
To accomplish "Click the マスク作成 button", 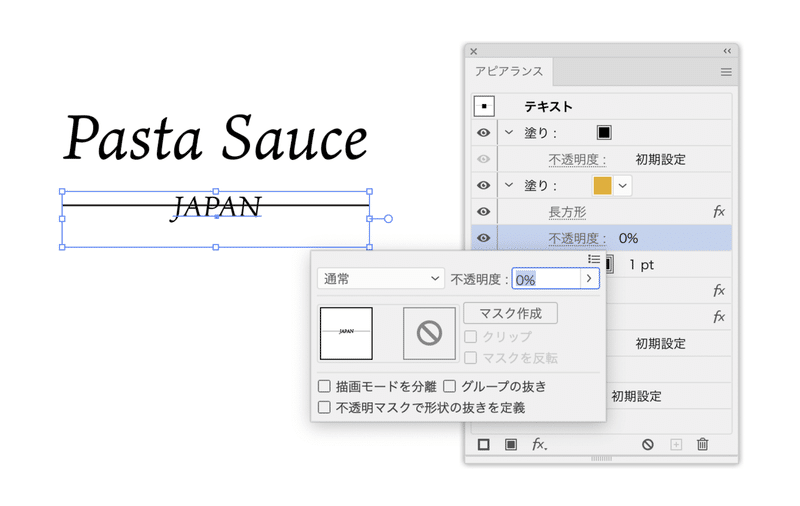I will tap(510, 313).
